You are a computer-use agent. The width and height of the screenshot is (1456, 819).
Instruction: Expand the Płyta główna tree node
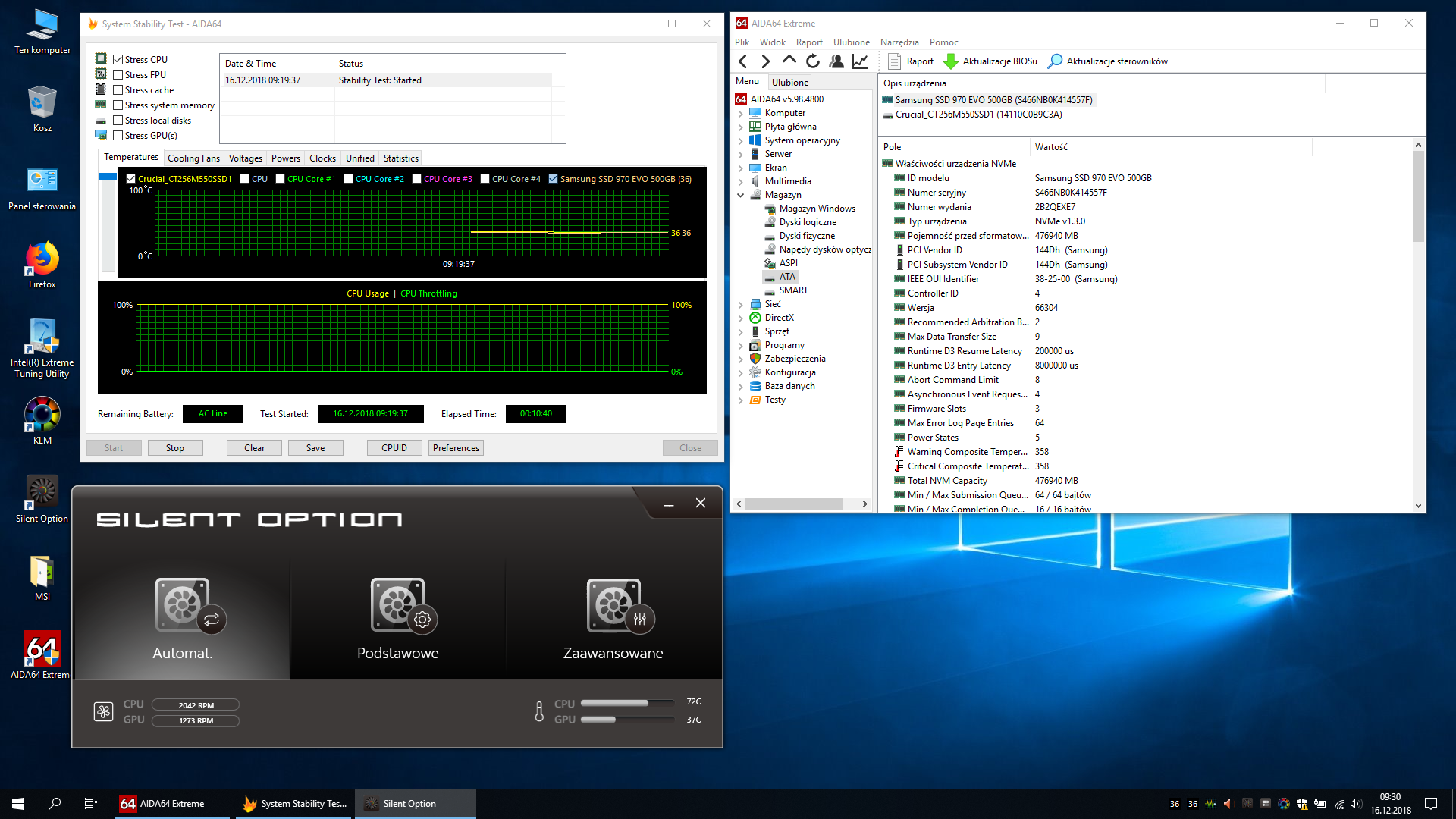click(x=741, y=127)
